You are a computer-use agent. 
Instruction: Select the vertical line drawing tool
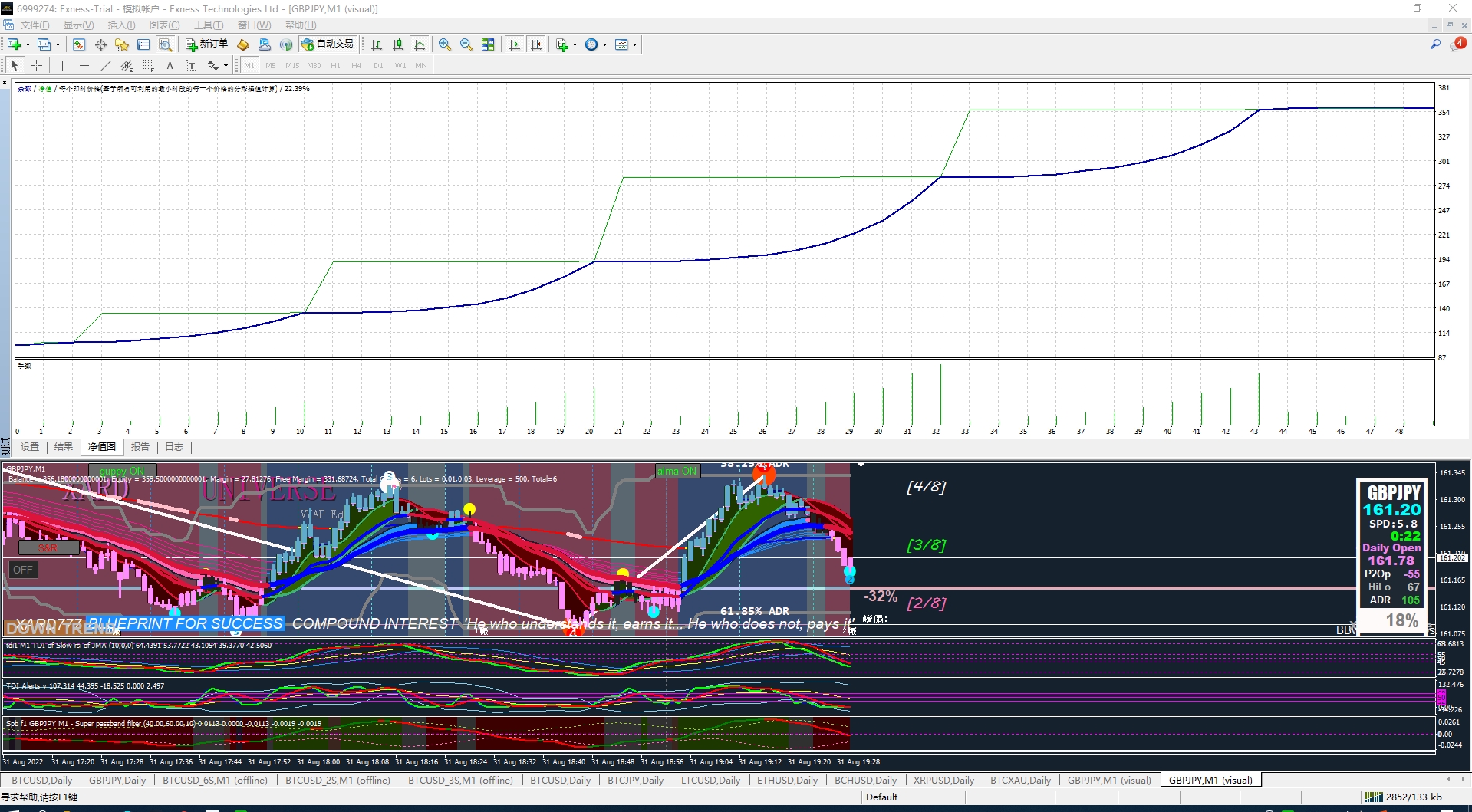(x=62, y=66)
